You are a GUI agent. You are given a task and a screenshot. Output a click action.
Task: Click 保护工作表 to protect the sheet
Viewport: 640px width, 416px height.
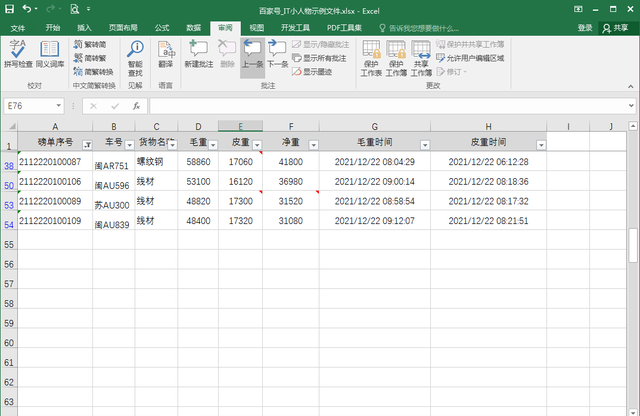click(371, 57)
